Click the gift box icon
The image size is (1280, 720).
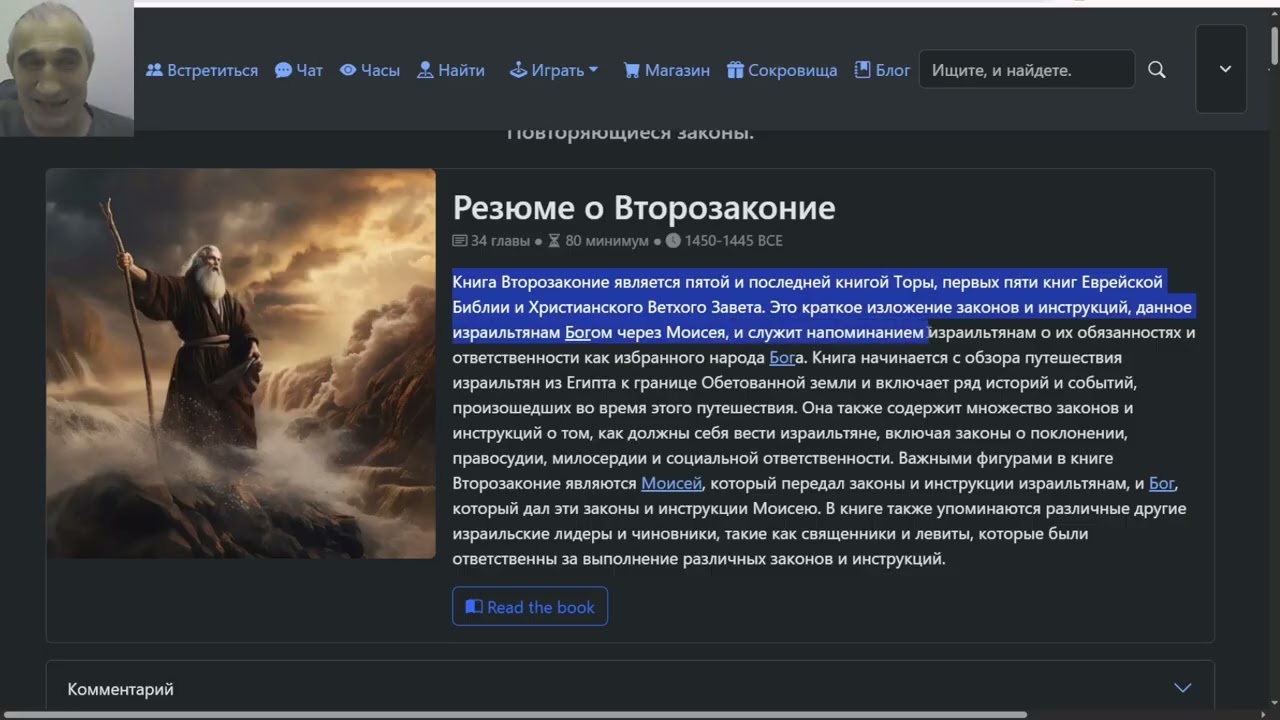pos(735,70)
